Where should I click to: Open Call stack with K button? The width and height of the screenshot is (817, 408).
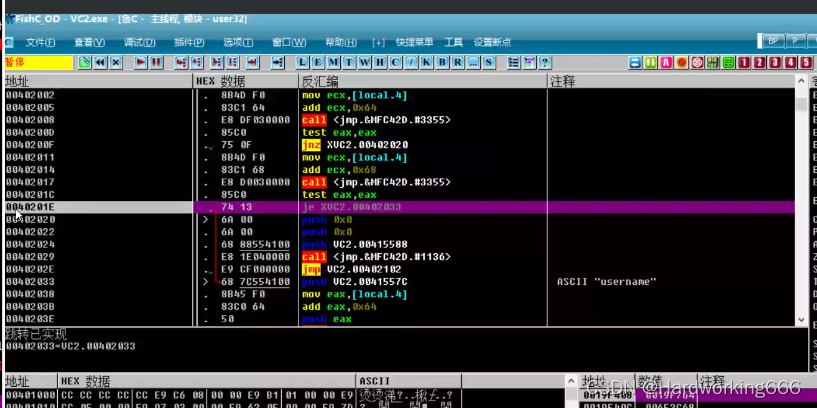coord(427,63)
